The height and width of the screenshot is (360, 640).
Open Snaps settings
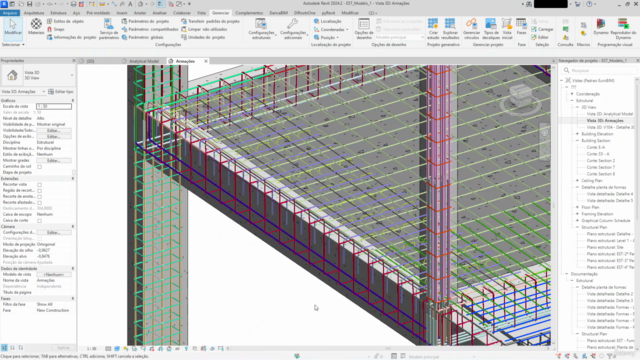56,29
